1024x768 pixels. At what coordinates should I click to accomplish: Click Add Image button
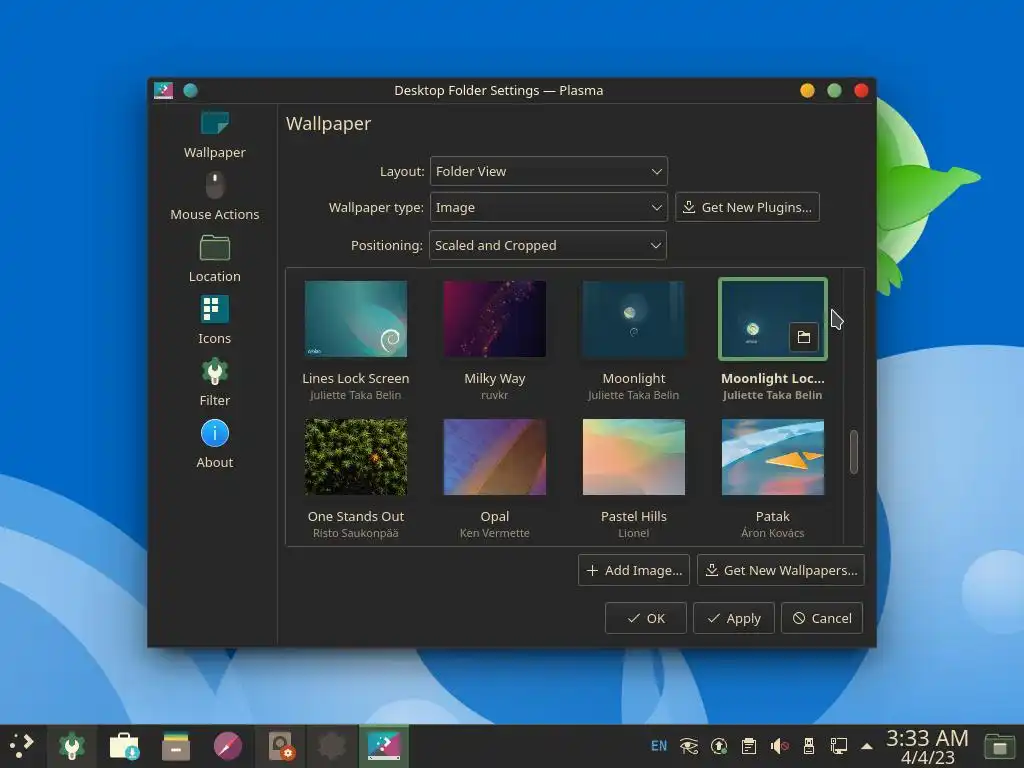click(633, 570)
